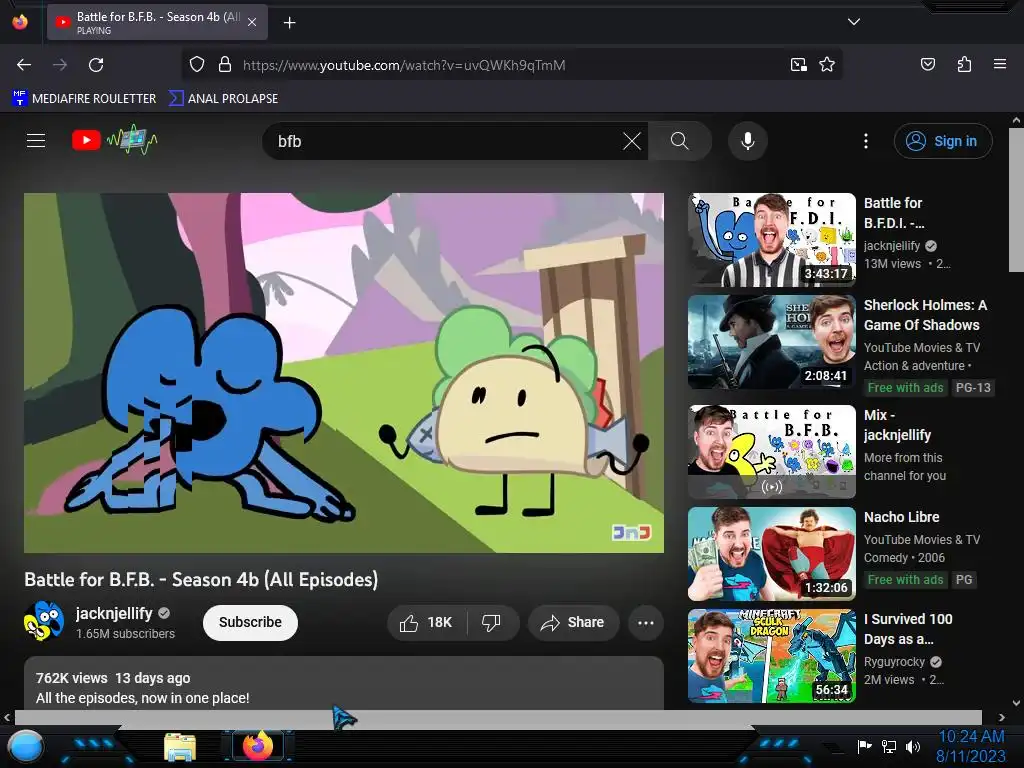This screenshot has width=1024, height=768.
Task: Click horizontal scrollbar left arrow
Action: (x=7, y=718)
